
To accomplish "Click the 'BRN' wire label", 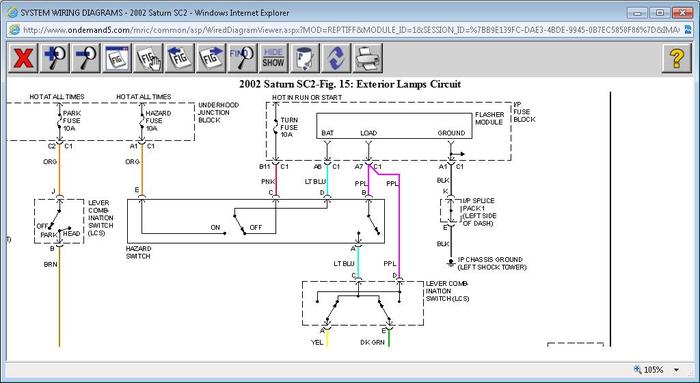I will pos(50,264).
